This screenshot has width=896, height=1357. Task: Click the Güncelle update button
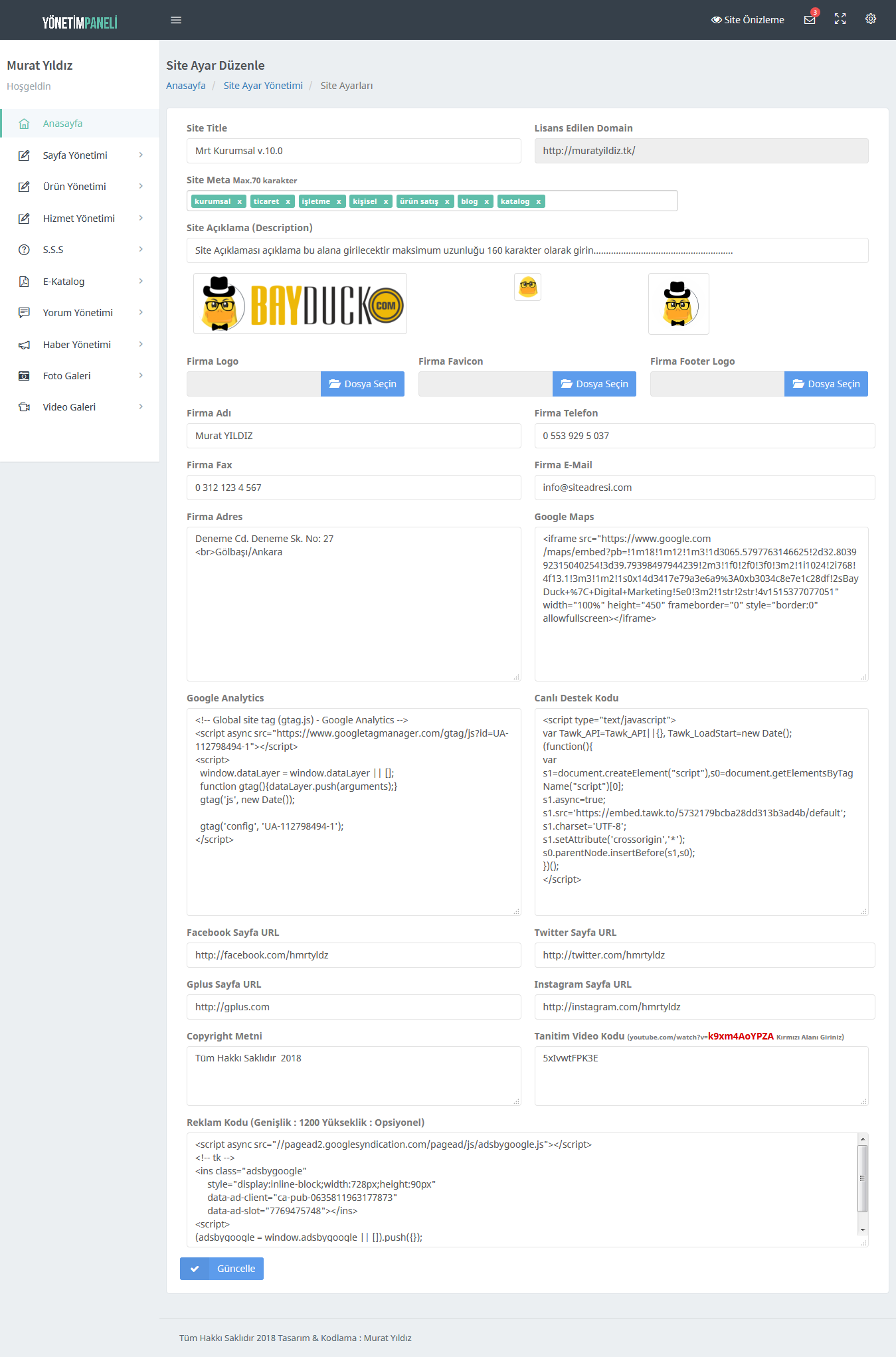(222, 1269)
